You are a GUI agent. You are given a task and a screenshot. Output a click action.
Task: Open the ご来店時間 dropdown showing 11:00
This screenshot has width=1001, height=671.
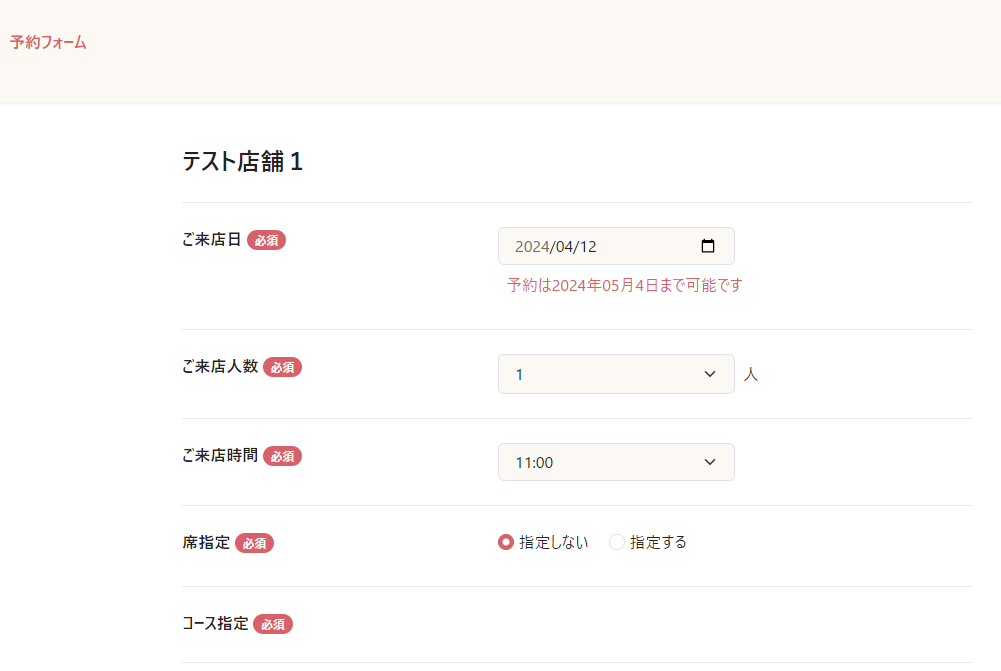(615, 462)
